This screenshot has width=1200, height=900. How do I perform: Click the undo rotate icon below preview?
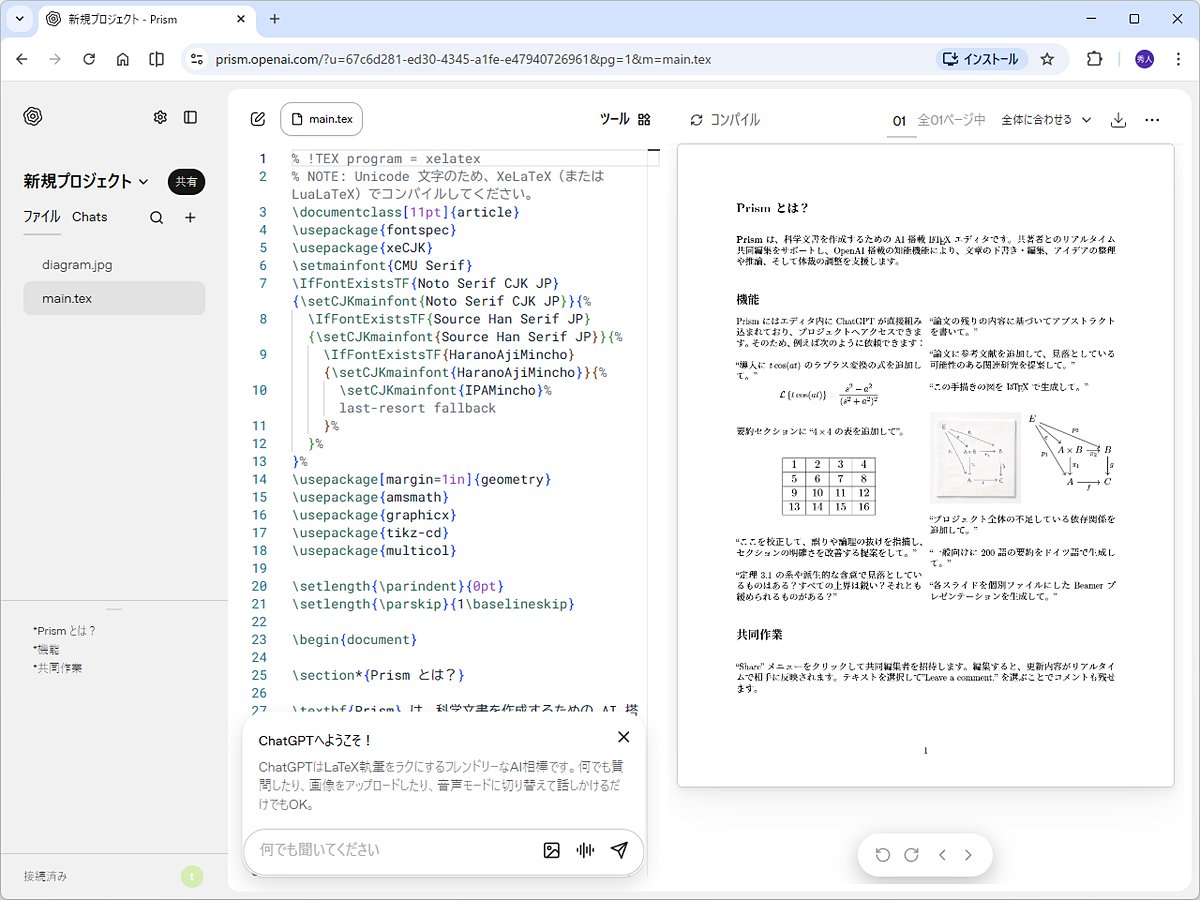[x=883, y=855]
